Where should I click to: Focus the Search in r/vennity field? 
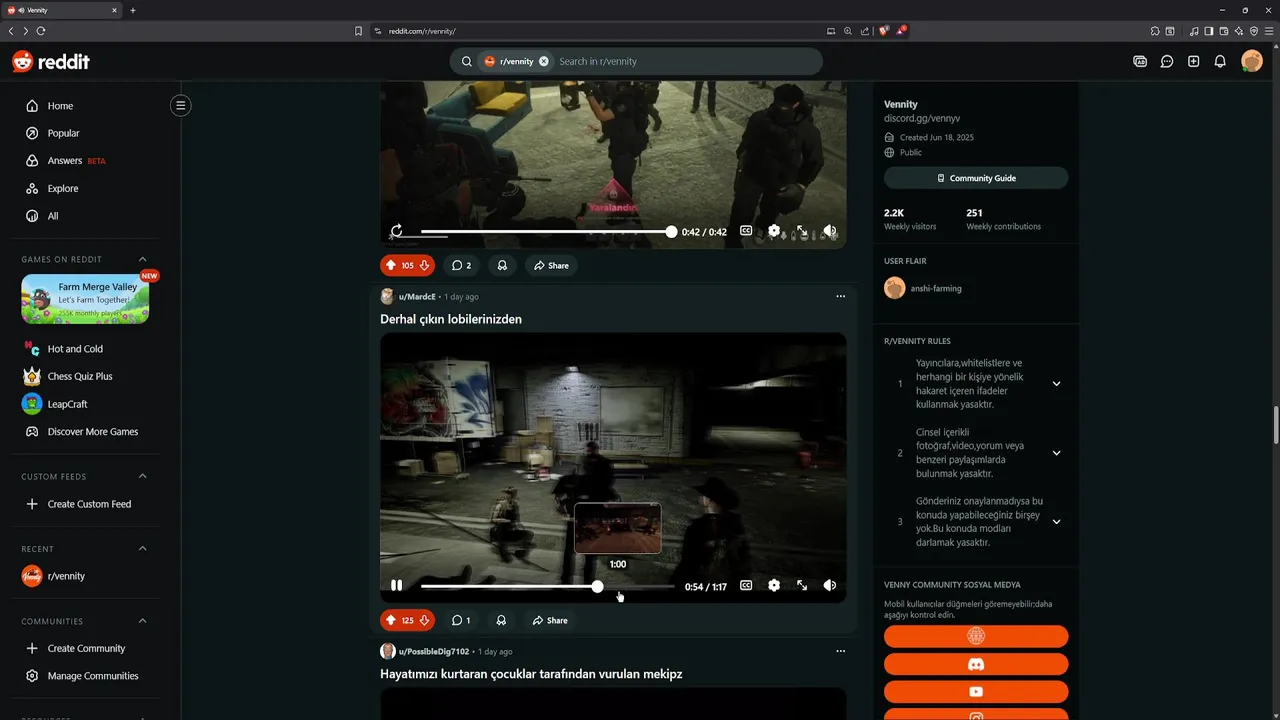click(685, 61)
